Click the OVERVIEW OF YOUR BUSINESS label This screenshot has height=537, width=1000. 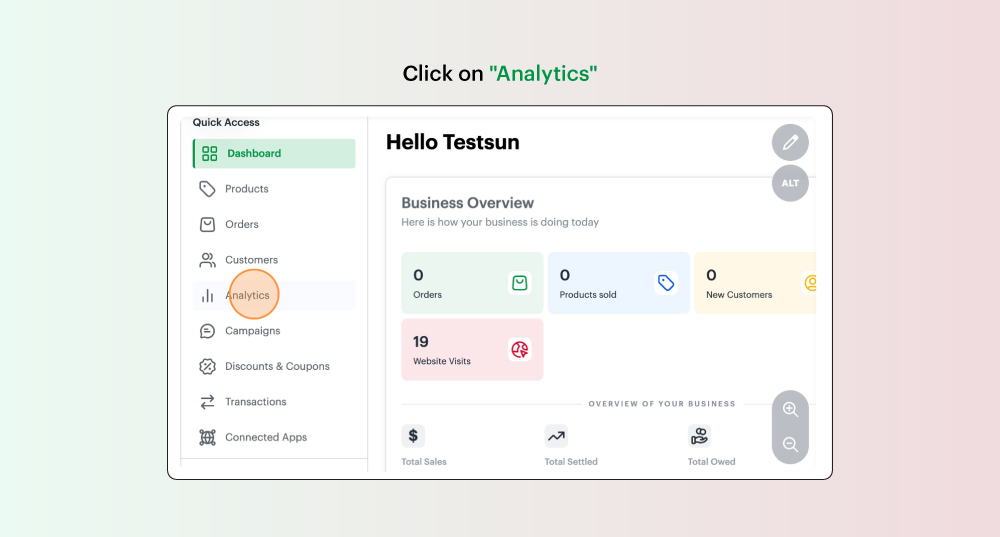(662, 404)
